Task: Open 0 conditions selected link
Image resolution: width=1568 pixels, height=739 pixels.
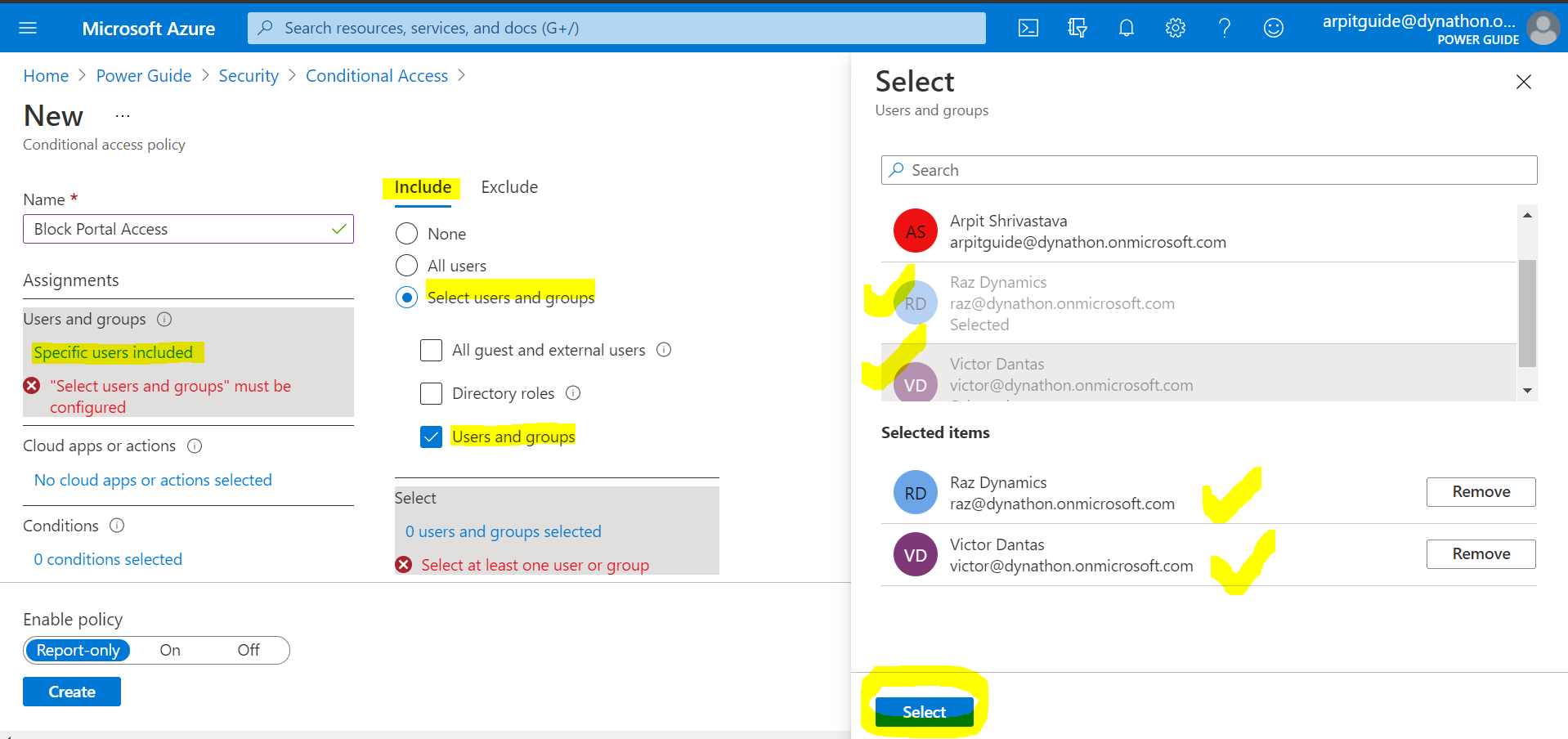Action: pyautogui.click(x=108, y=559)
